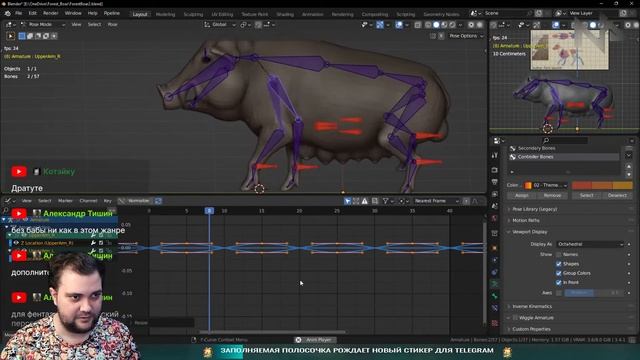The width and height of the screenshot is (640, 360).
Task: Select solid viewport shading in main viewport
Action: [x=436, y=25]
